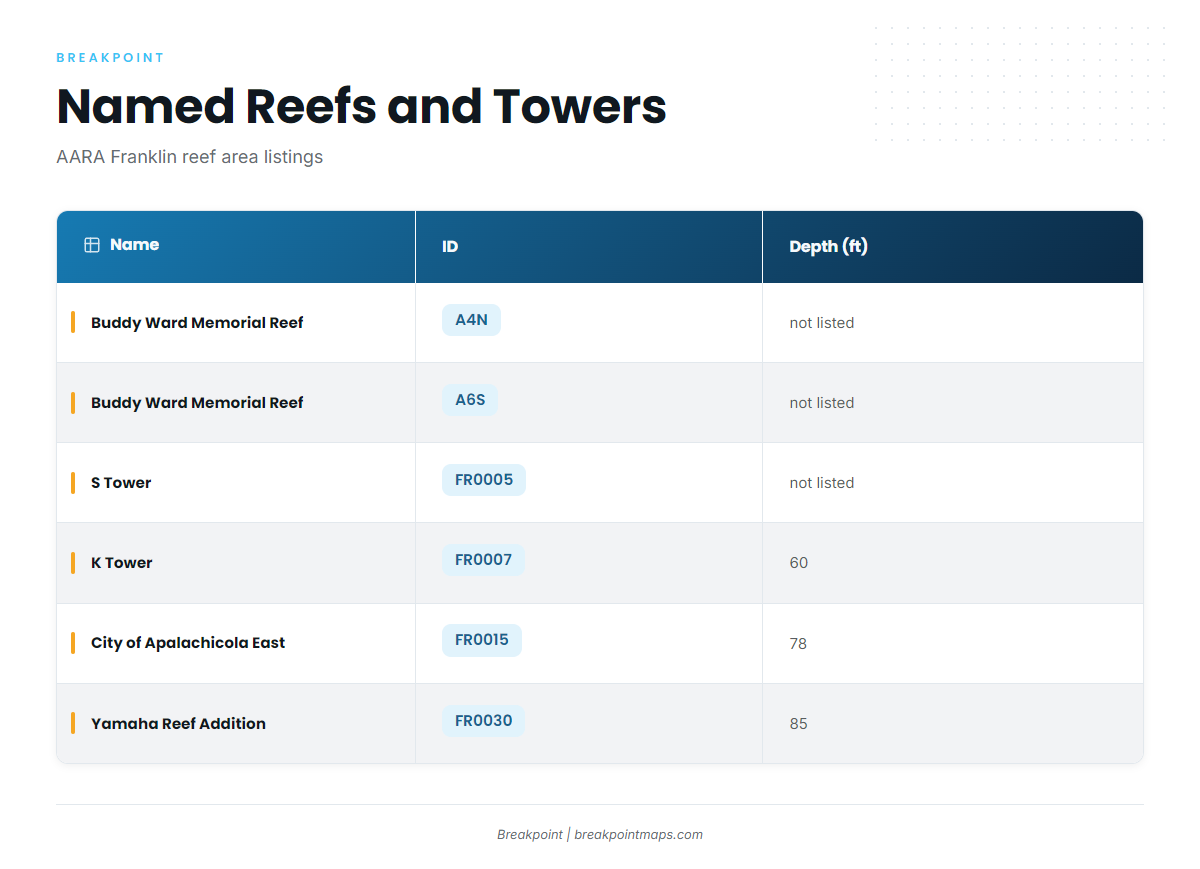Click 'not listed' depth in S Tower row

[x=822, y=483]
